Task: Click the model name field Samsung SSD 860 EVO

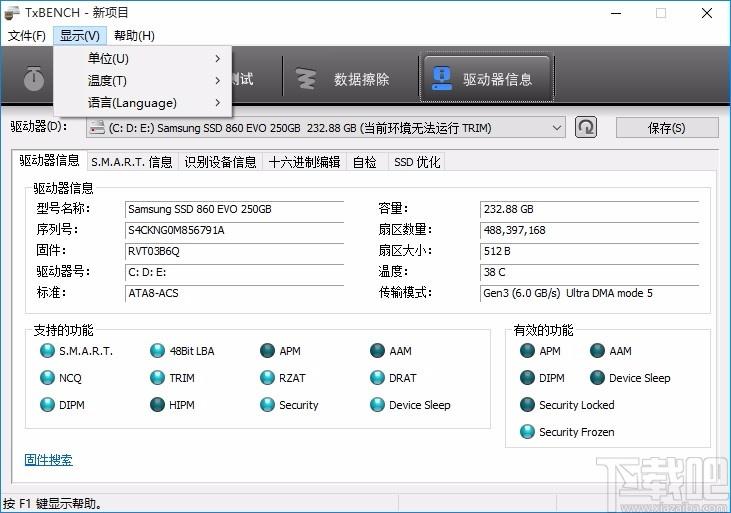Action: [234, 209]
